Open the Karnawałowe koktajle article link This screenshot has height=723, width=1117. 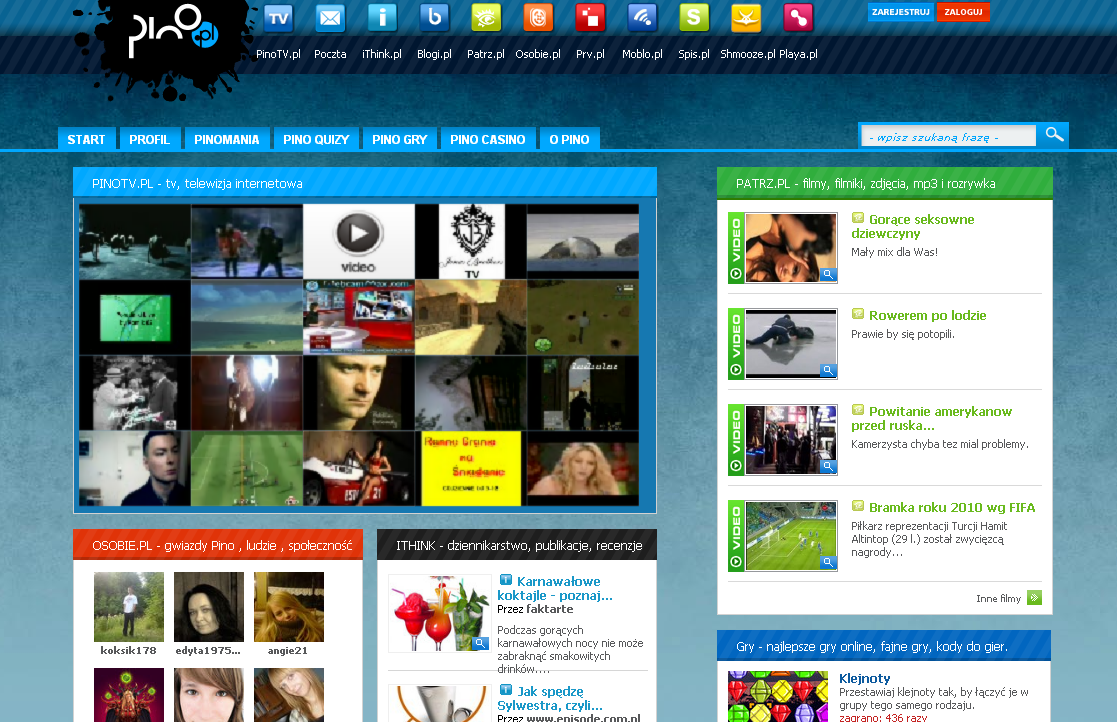tap(555, 588)
